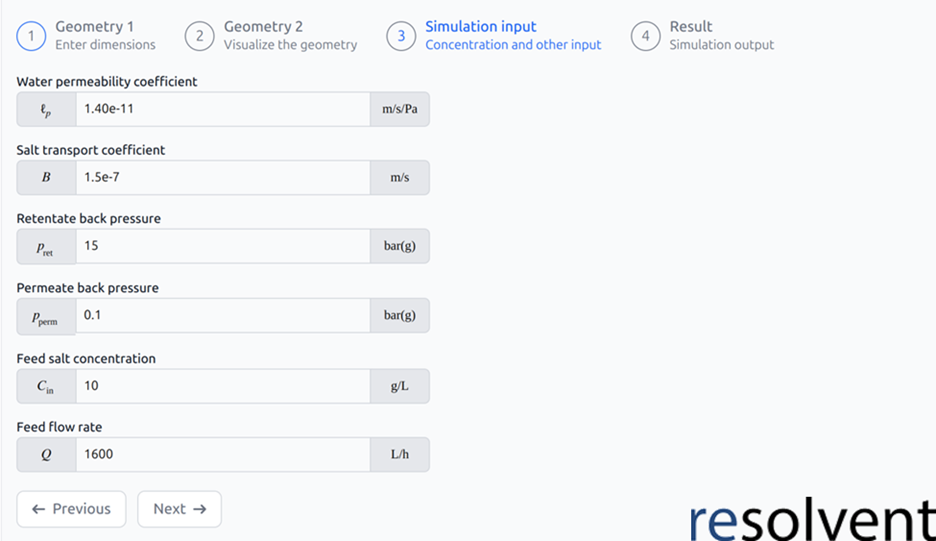936x541 pixels.
Task: Click the permeate back pressure field
Action: [223, 315]
